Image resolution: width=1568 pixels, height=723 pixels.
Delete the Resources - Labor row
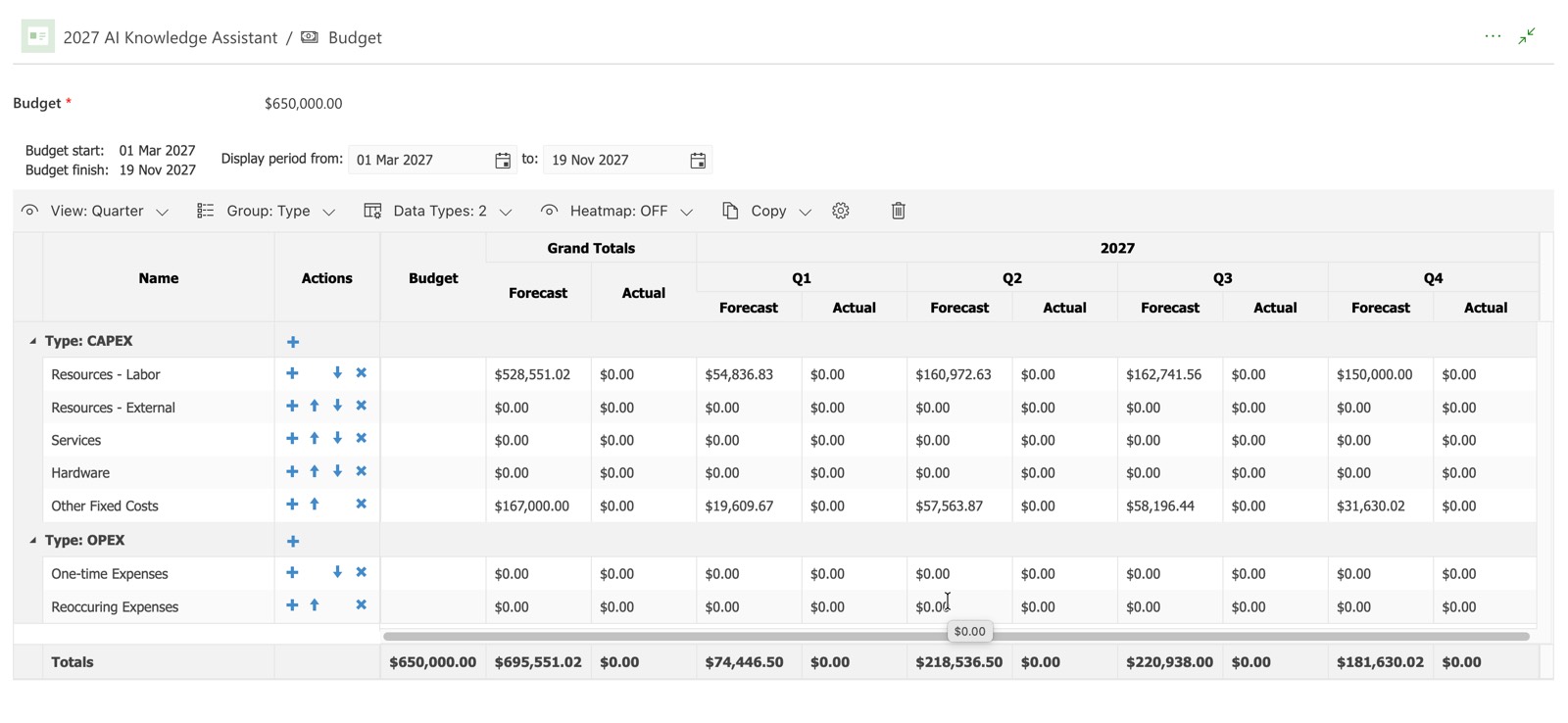point(362,373)
